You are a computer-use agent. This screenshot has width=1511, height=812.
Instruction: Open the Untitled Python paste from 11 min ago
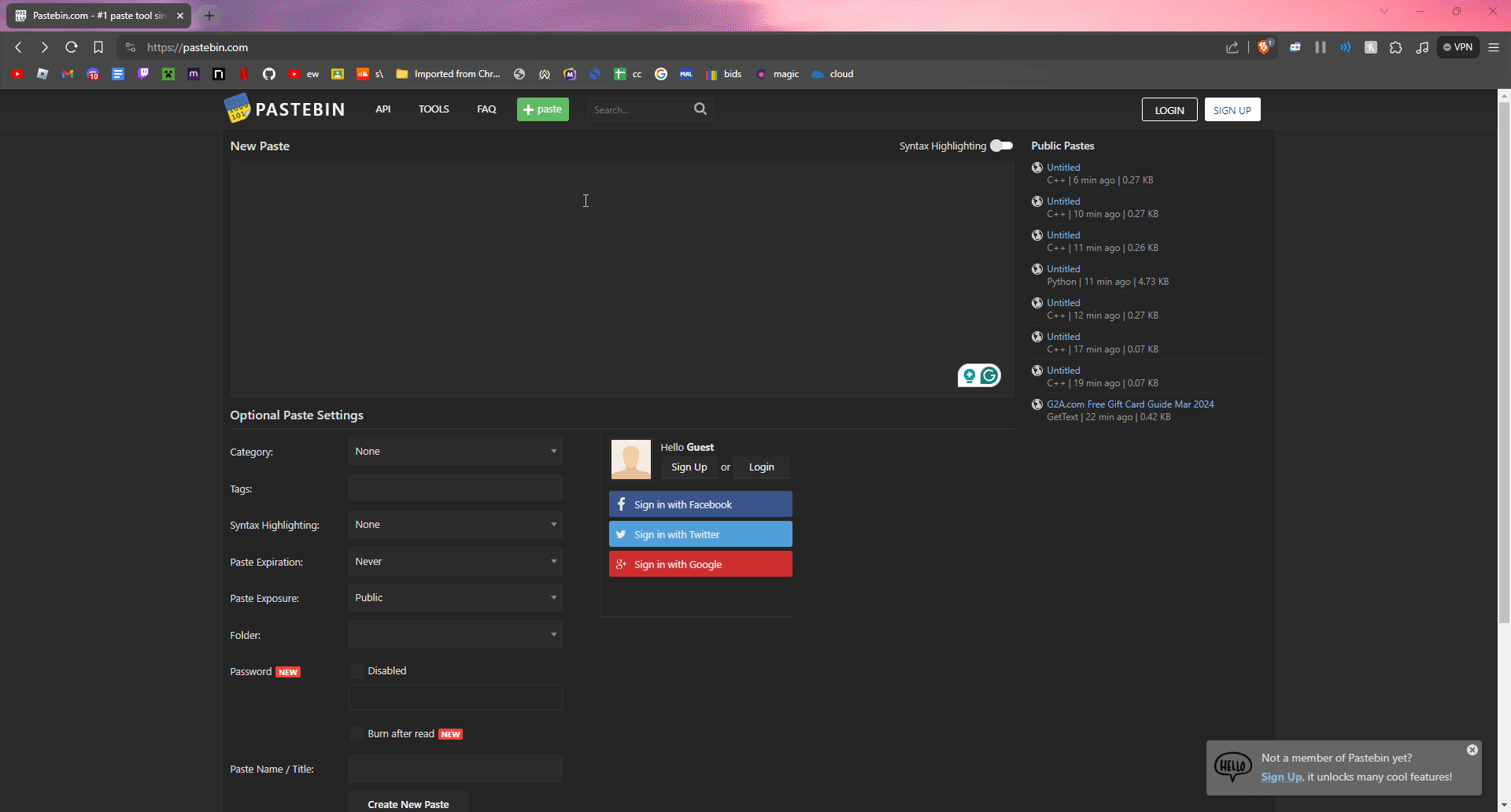coord(1063,269)
